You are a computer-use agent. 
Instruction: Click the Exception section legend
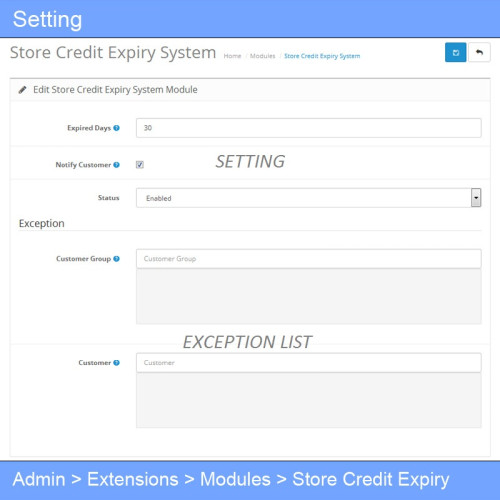42,223
